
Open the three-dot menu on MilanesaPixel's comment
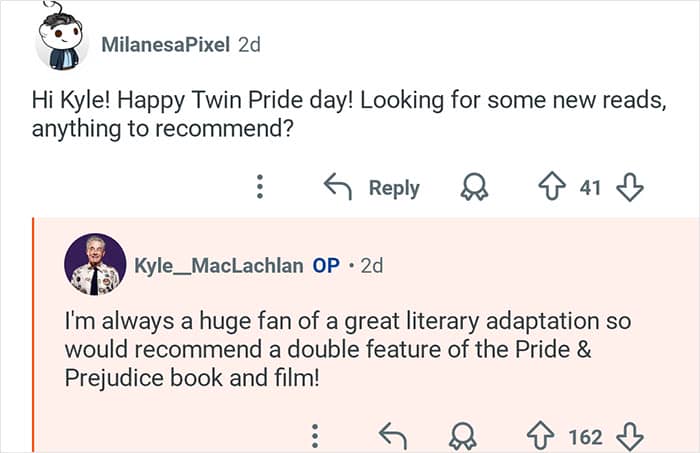[x=260, y=187]
